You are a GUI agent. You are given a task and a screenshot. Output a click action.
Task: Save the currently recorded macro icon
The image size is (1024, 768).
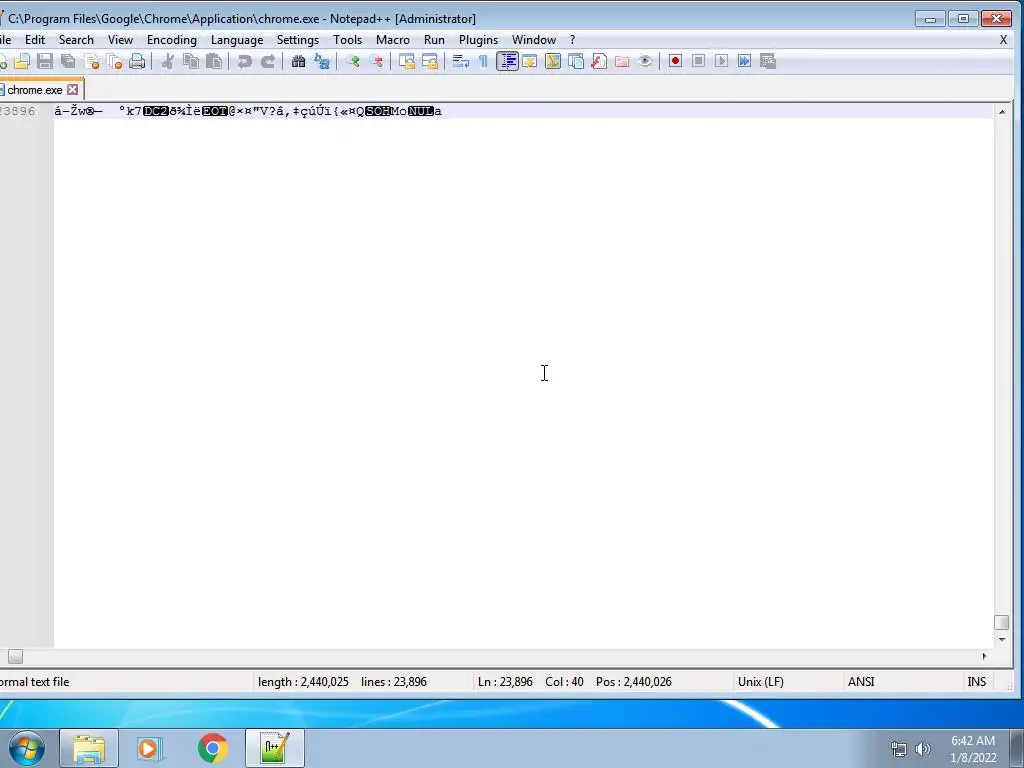pyautogui.click(x=767, y=61)
